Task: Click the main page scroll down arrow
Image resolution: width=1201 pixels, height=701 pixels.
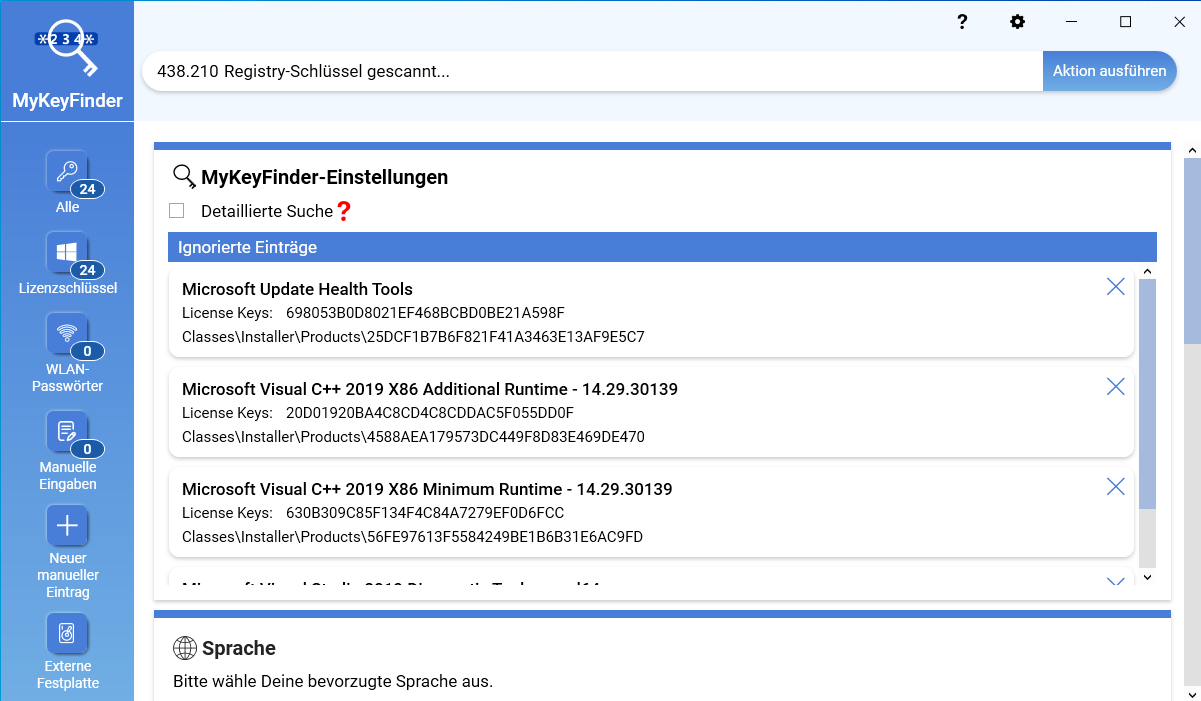Action: (x=1192, y=693)
